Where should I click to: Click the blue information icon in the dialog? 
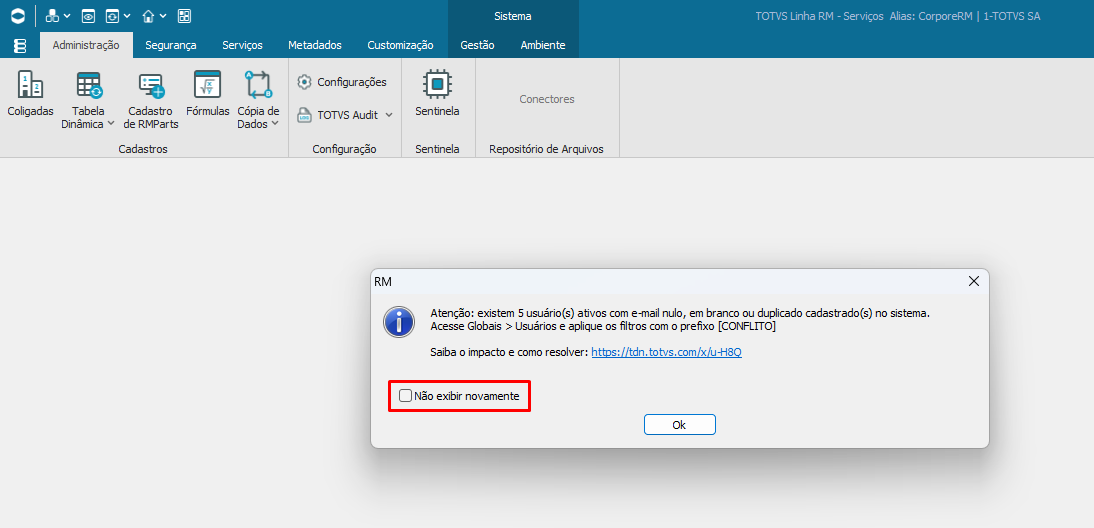400,322
